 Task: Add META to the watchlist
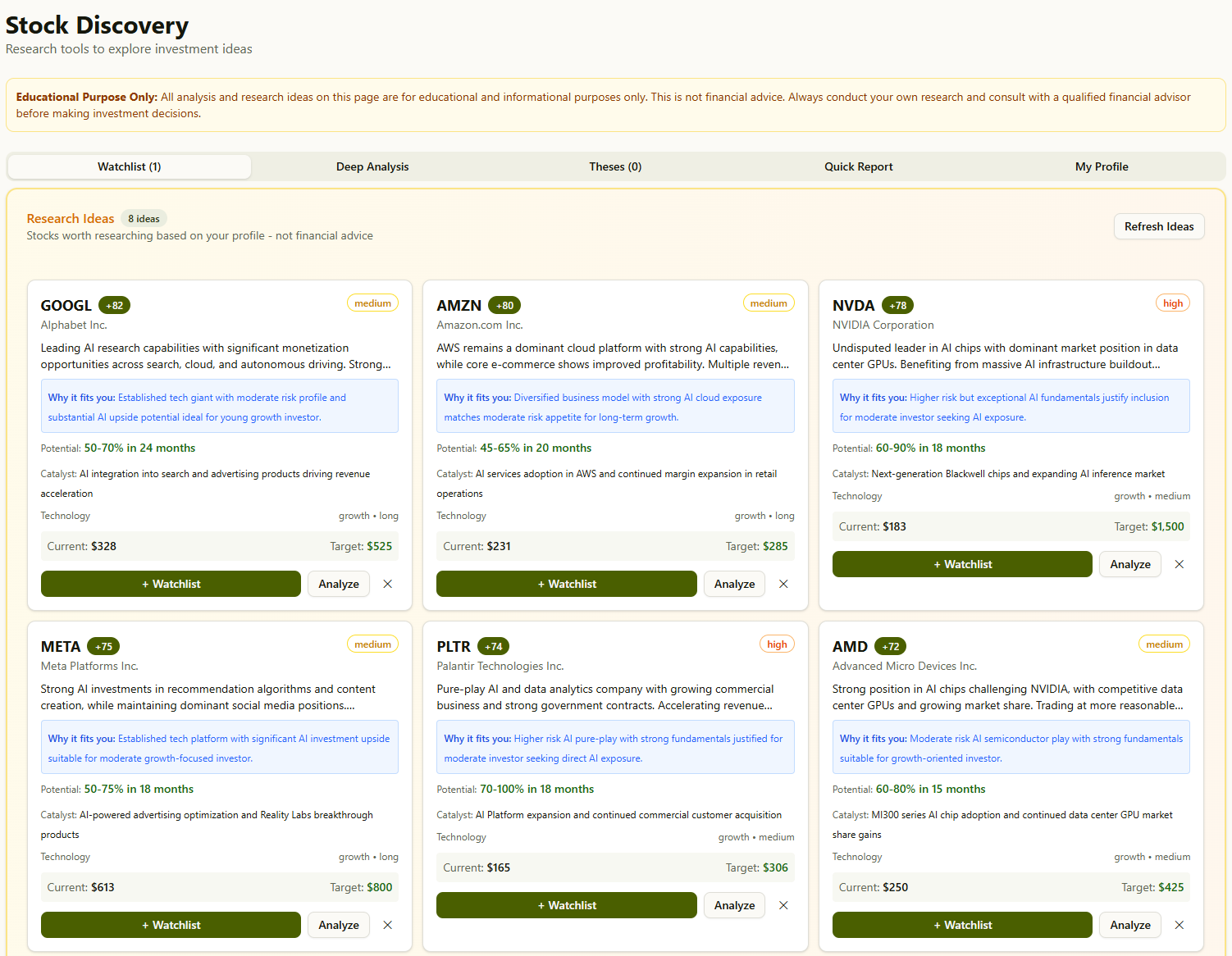pyautogui.click(x=171, y=925)
